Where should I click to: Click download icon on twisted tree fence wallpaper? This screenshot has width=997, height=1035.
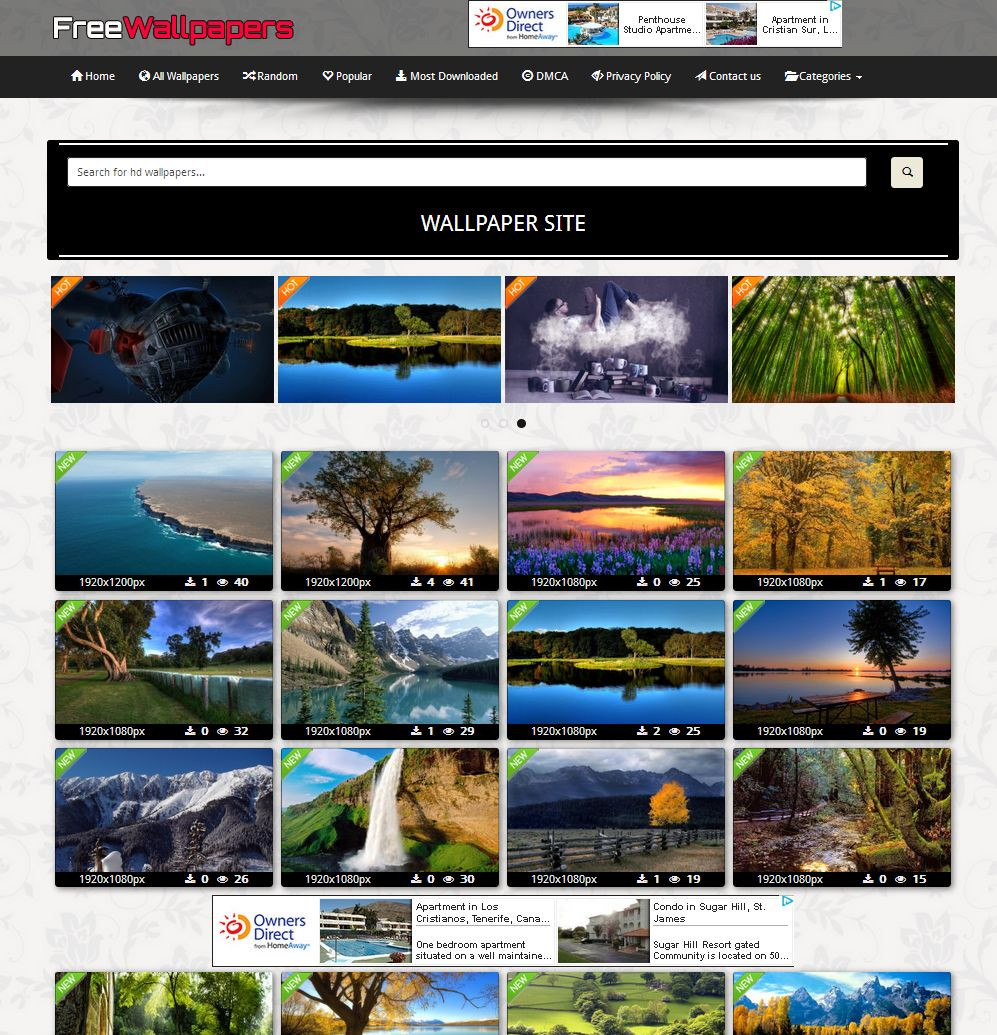[190, 731]
